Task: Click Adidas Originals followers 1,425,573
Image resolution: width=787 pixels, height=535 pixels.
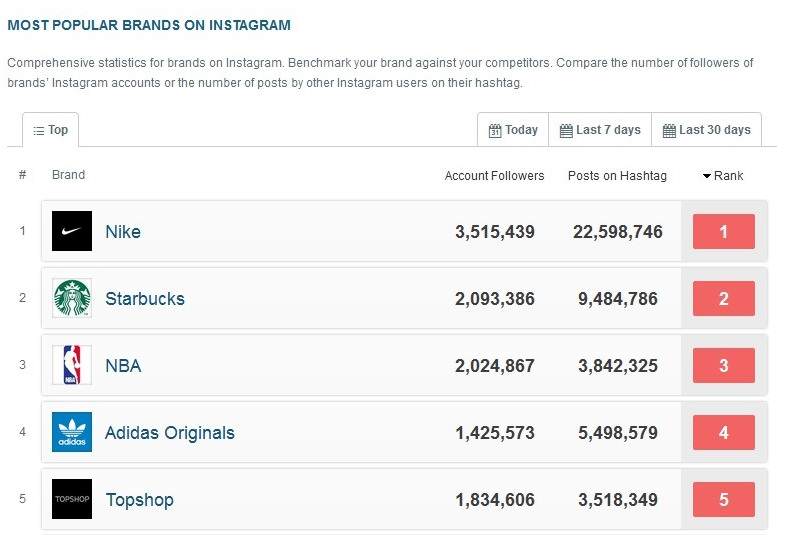Action: click(495, 433)
